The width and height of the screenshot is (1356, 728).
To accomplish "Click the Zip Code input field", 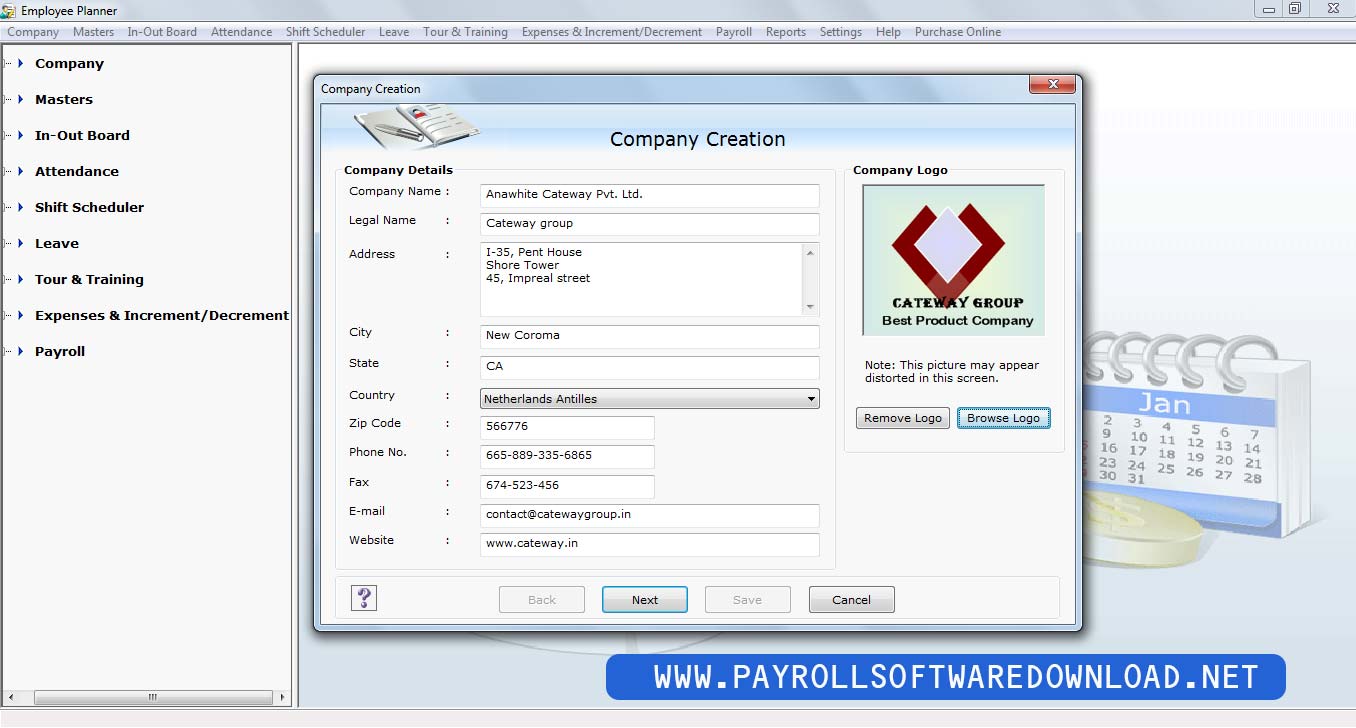I will click(568, 427).
